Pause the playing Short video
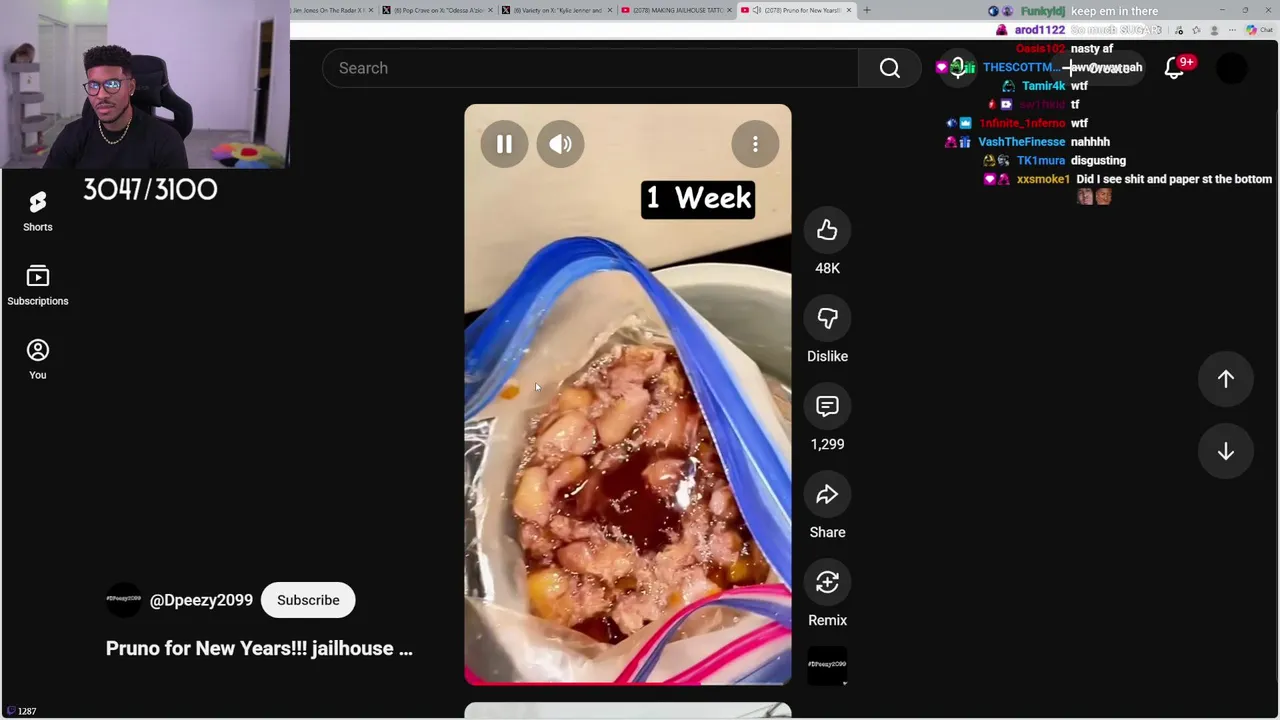Image resolution: width=1280 pixels, height=720 pixels. (504, 145)
